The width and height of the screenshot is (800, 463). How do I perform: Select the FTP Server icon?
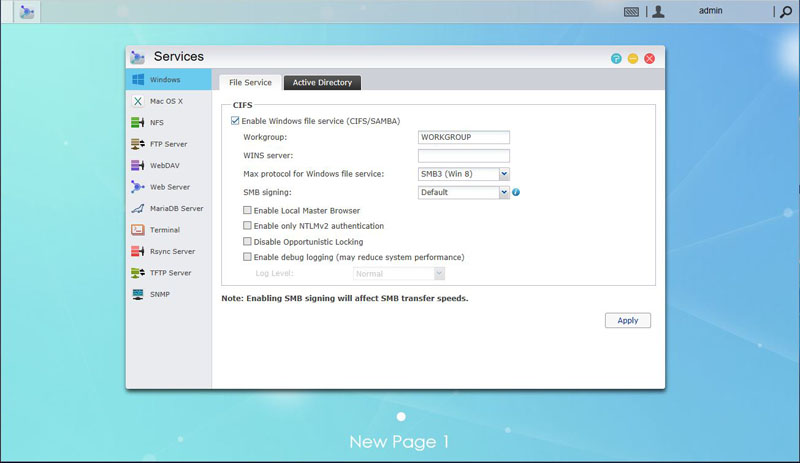coord(138,144)
